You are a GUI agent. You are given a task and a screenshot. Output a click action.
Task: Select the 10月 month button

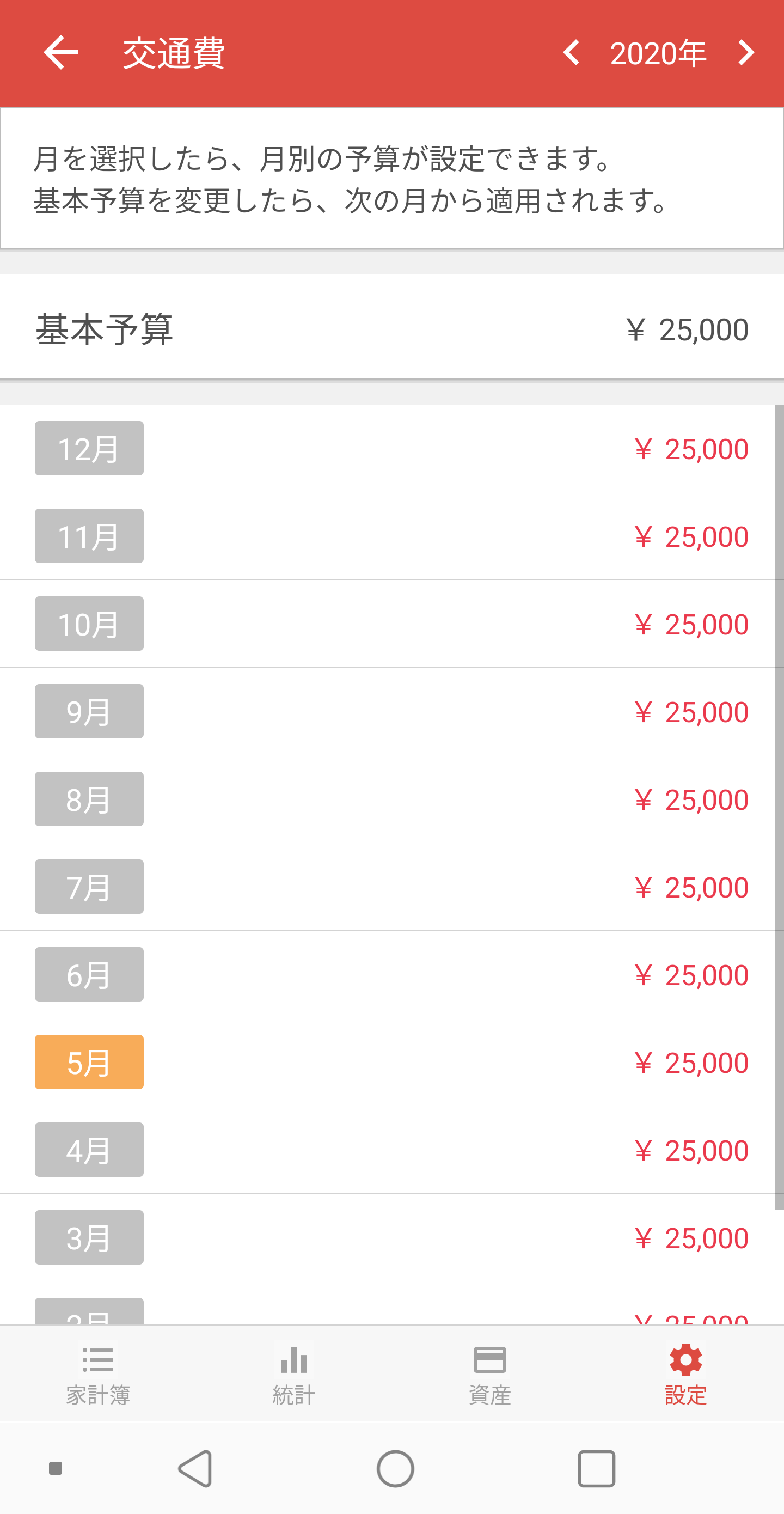tap(89, 624)
